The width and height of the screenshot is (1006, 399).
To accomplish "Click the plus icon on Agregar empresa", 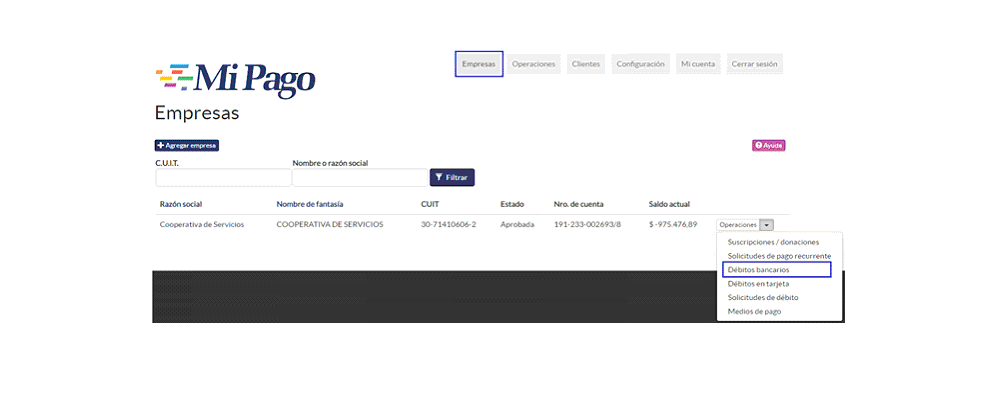I will (161, 146).
